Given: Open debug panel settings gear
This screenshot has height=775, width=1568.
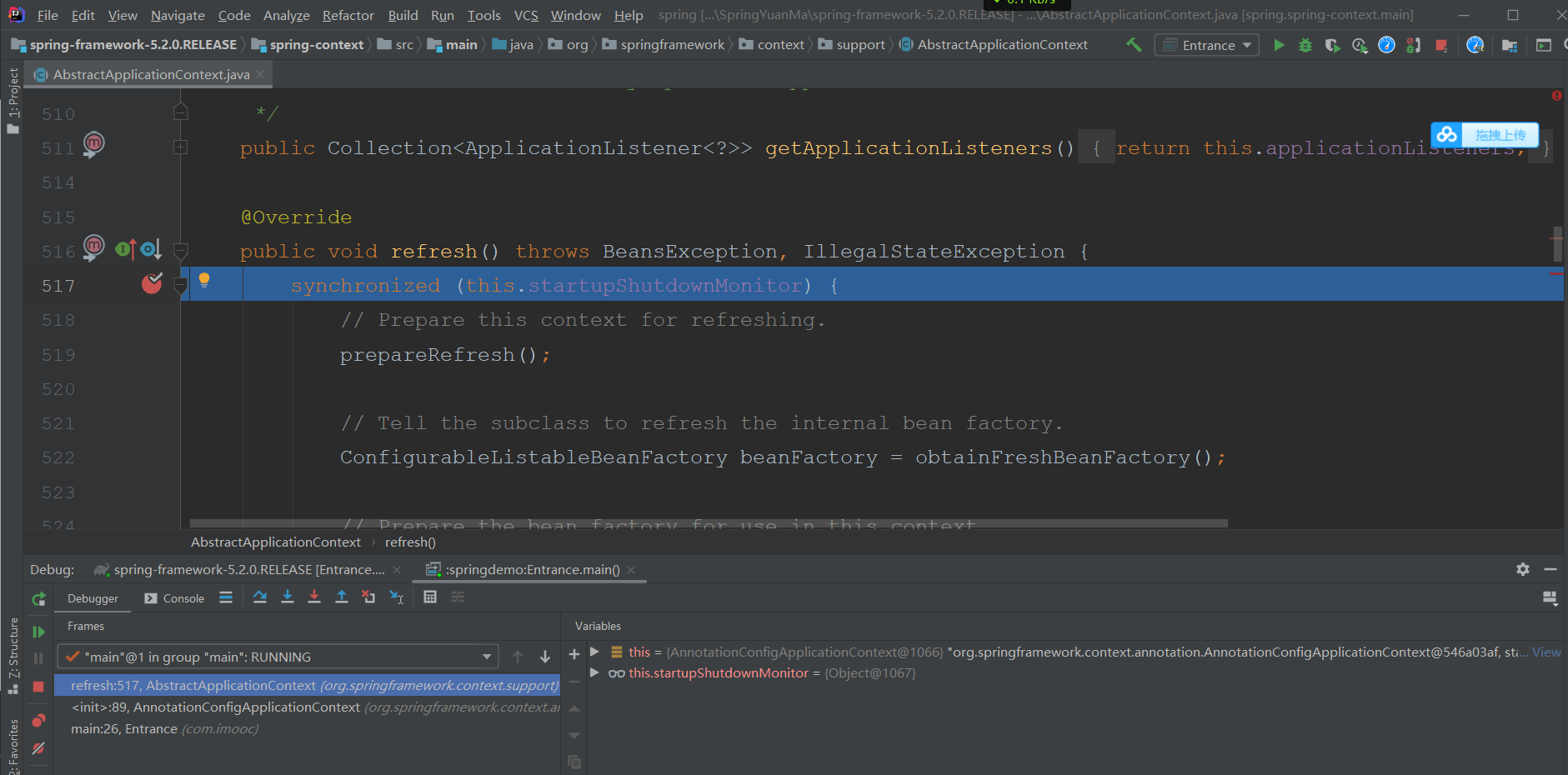Looking at the screenshot, I should tap(1523, 569).
